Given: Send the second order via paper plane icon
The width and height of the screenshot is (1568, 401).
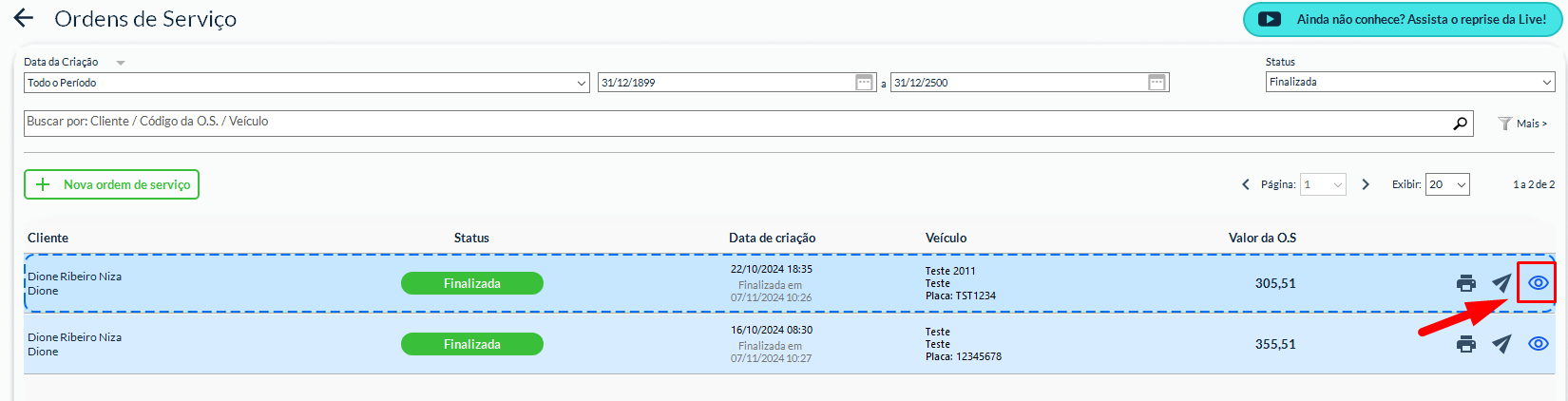Looking at the screenshot, I should 1501,344.
